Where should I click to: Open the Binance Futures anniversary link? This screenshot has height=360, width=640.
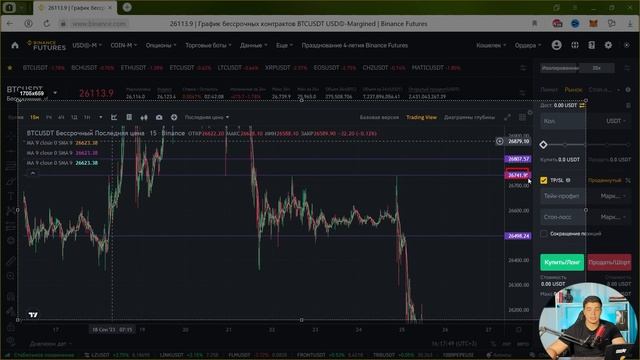355,45
